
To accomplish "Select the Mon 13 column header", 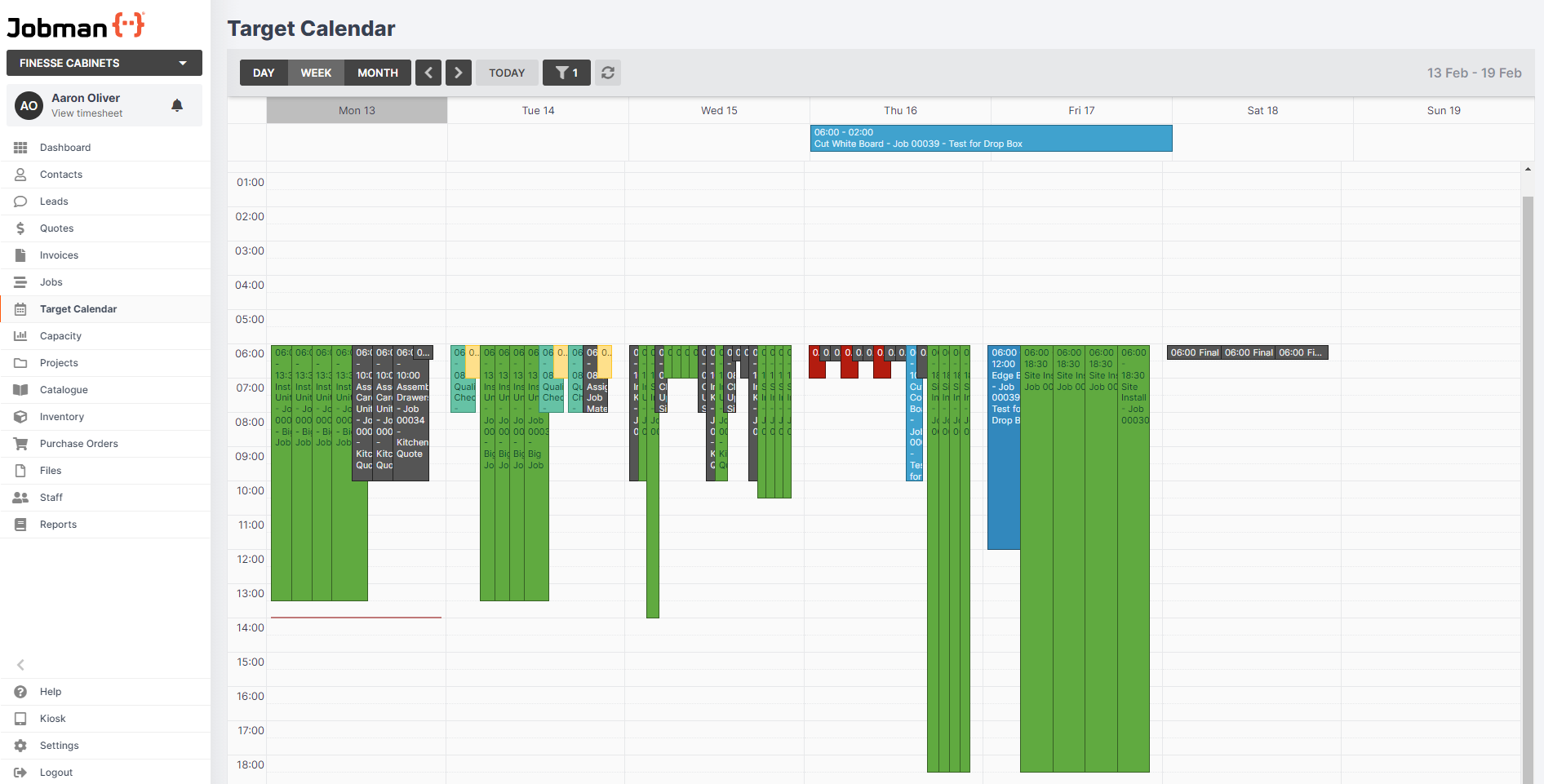I will pyautogui.click(x=356, y=110).
